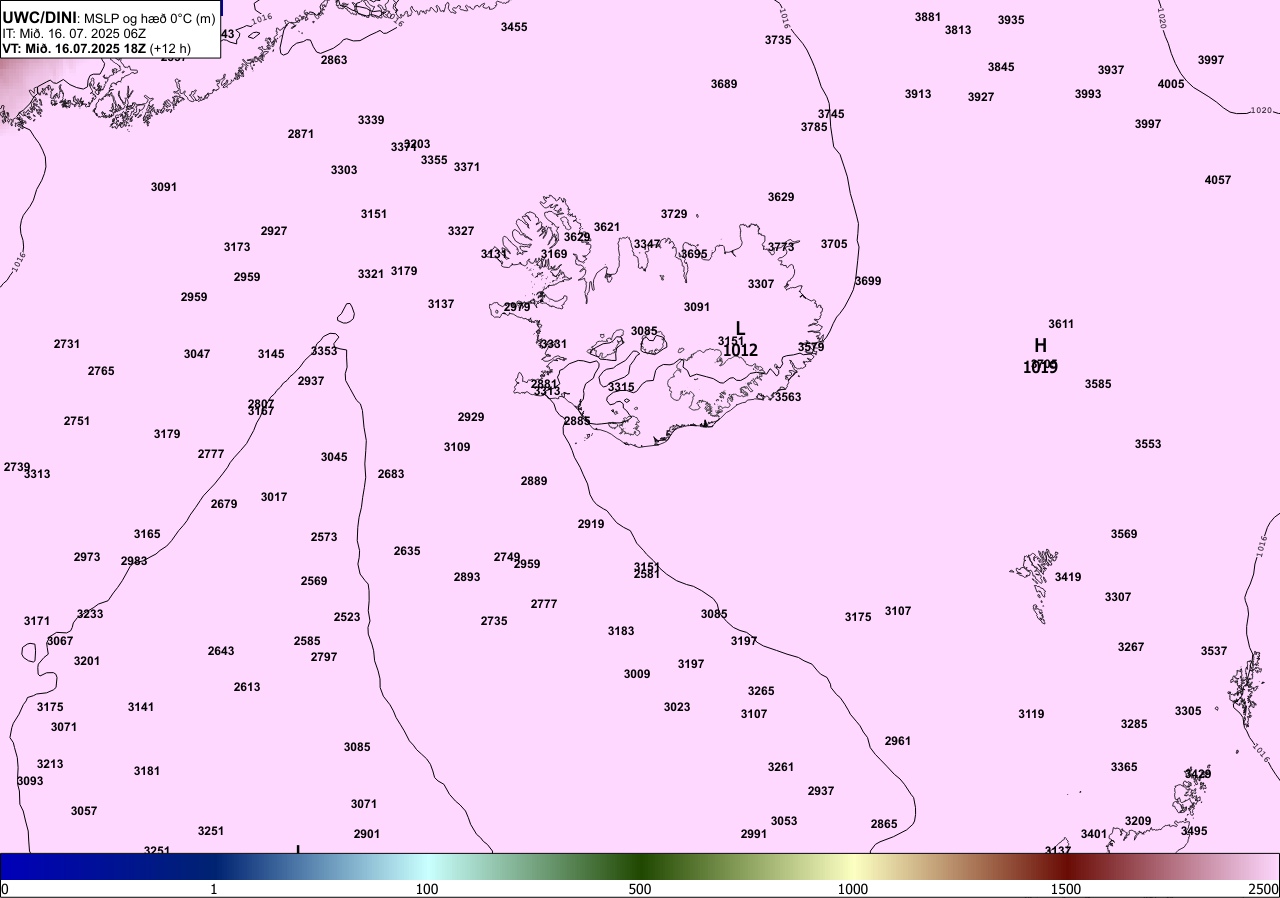Click the freezing level value 2901
The image size is (1280, 898).
(x=367, y=834)
